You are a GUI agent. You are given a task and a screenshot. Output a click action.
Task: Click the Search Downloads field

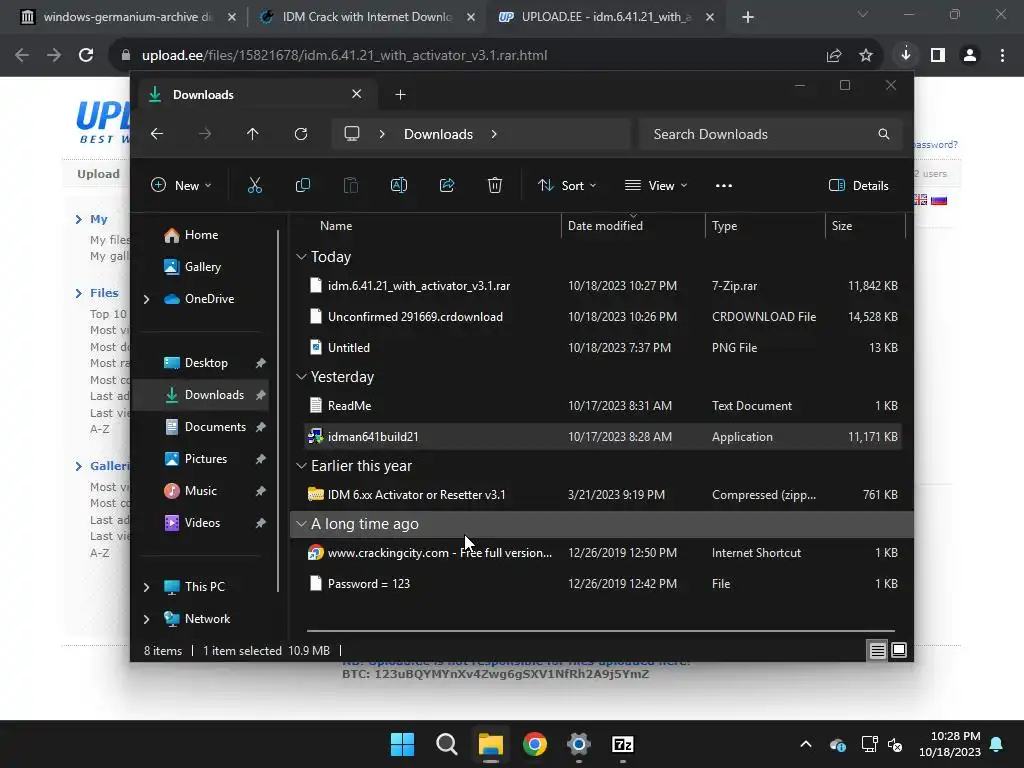click(x=771, y=134)
